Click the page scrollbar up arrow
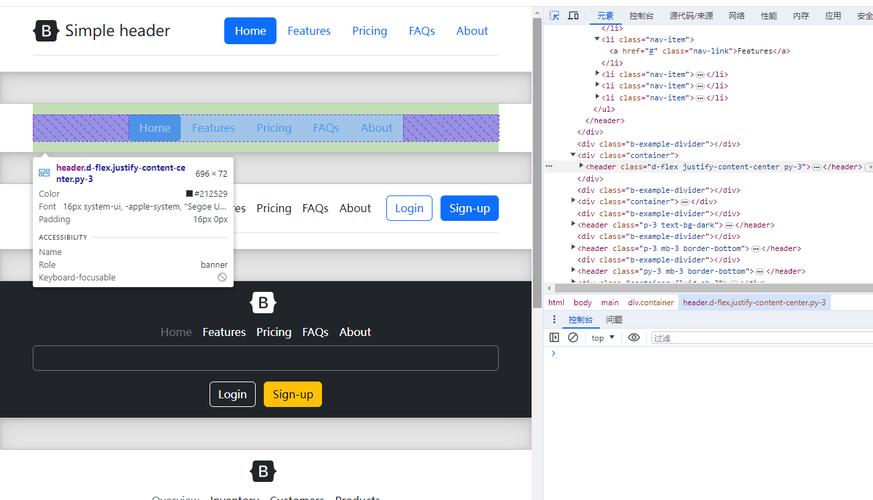Image resolution: width=873 pixels, height=500 pixels. pyautogui.click(x=537, y=13)
